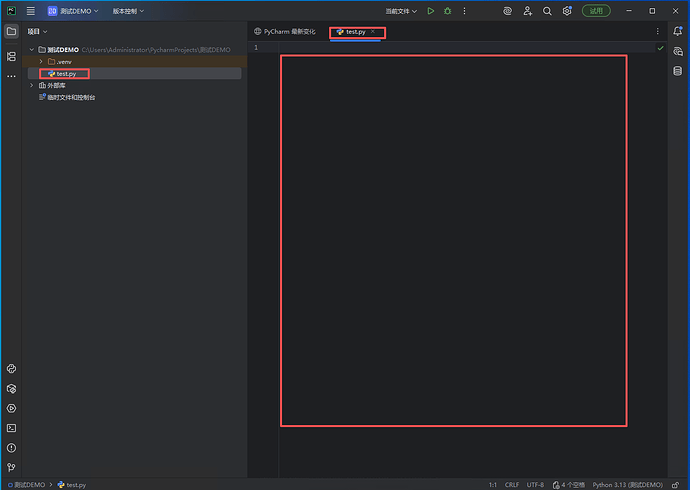Open Python Packages tool window
Viewport: 690px width, 490px height.
click(x=11, y=388)
